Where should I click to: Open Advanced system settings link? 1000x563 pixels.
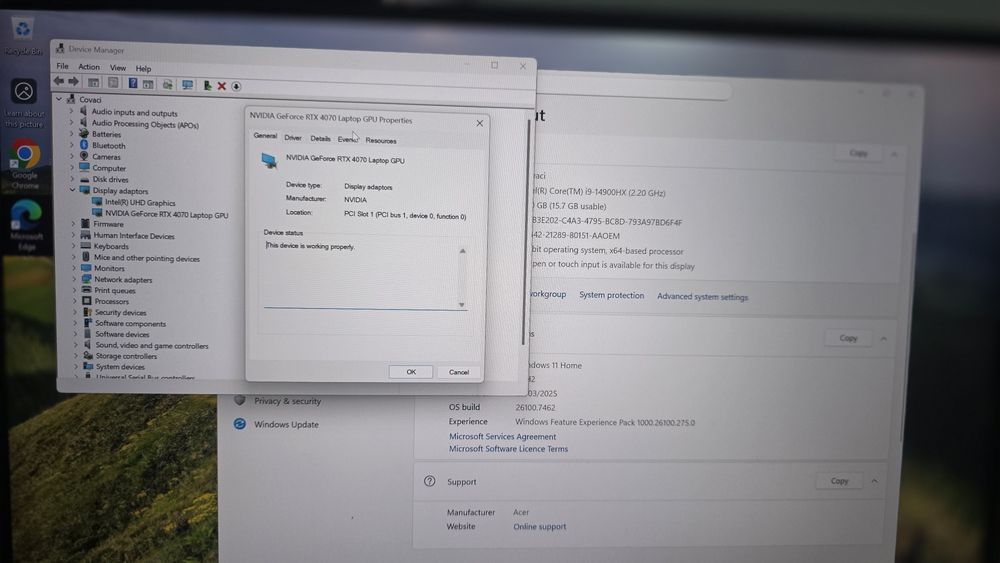pos(702,296)
